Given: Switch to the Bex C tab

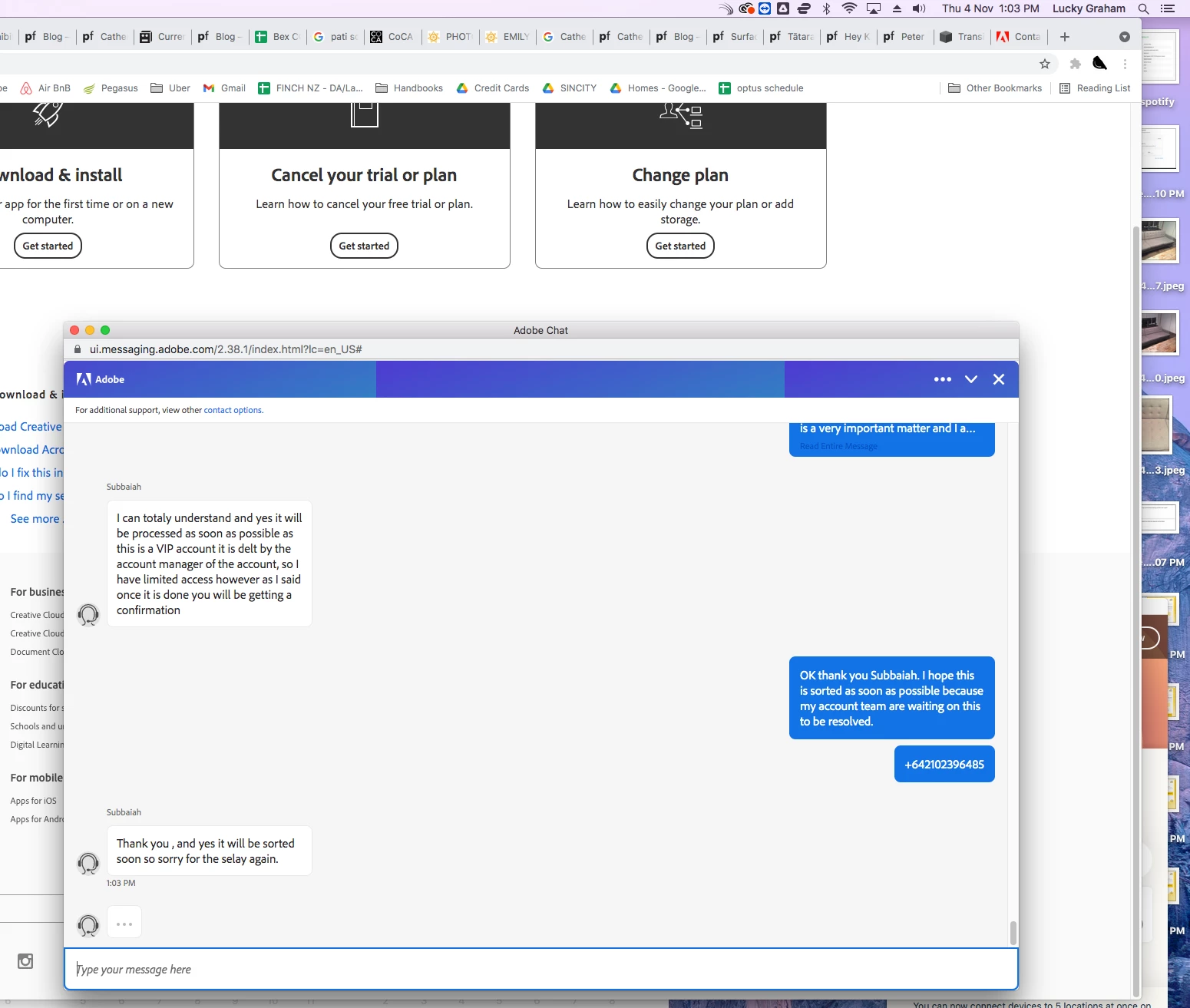Looking at the screenshot, I should [277, 37].
